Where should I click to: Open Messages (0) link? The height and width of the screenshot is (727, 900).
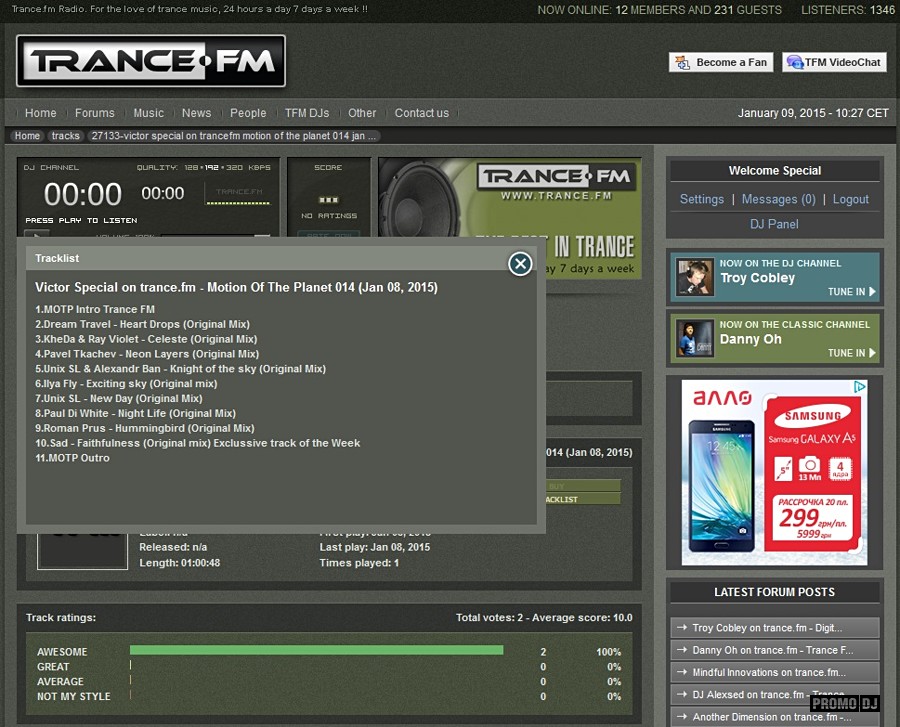tap(778, 199)
